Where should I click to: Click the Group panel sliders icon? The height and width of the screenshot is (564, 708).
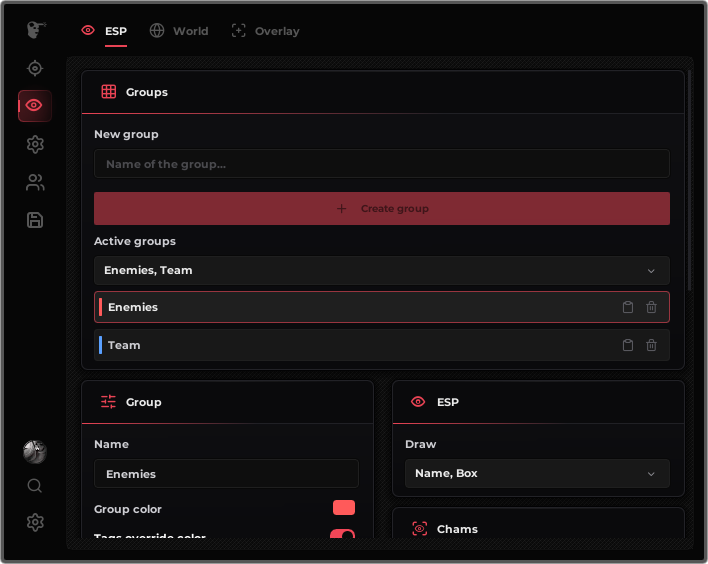pyautogui.click(x=108, y=401)
